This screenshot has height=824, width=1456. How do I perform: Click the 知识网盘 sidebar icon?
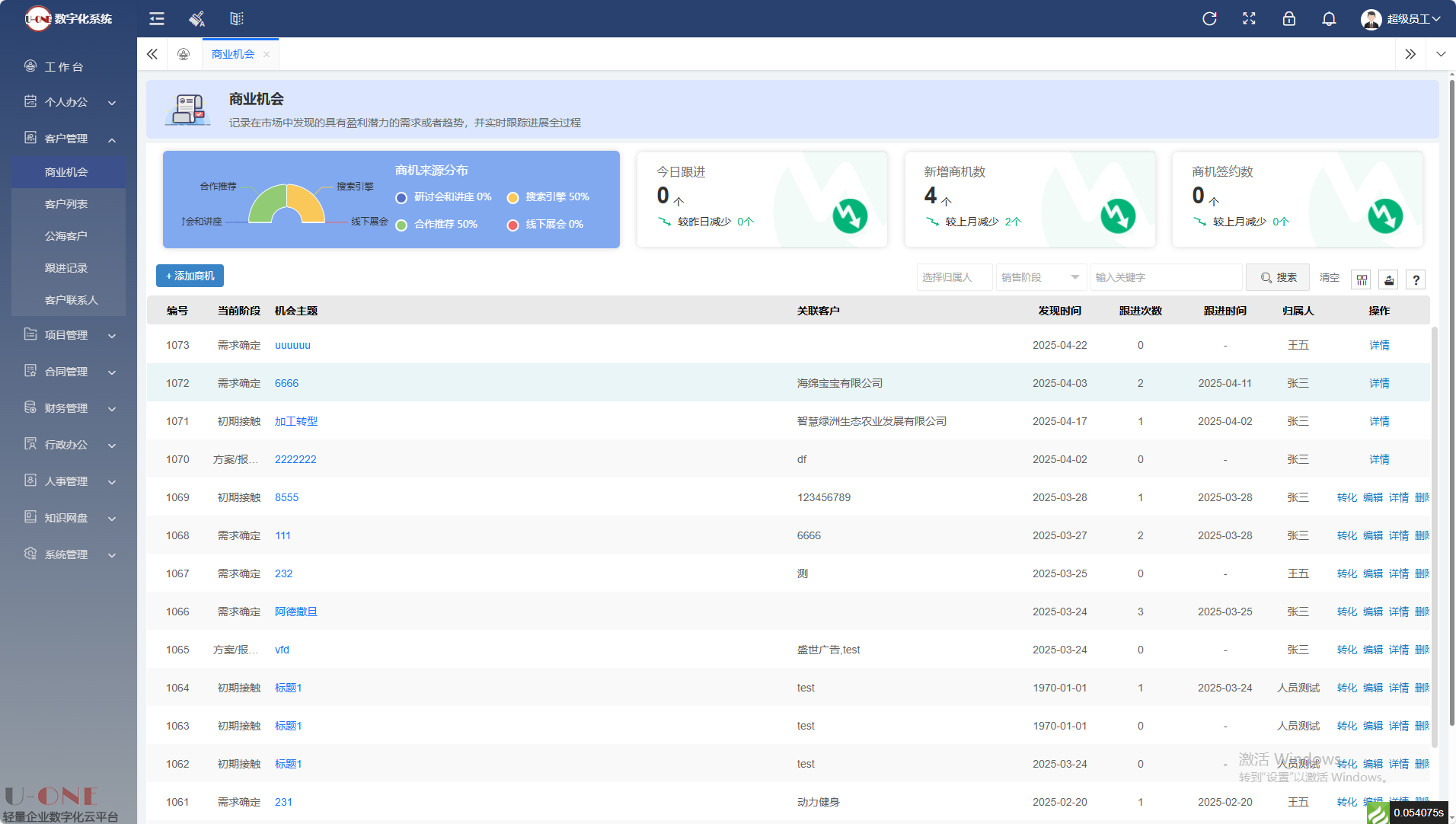pos(30,517)
